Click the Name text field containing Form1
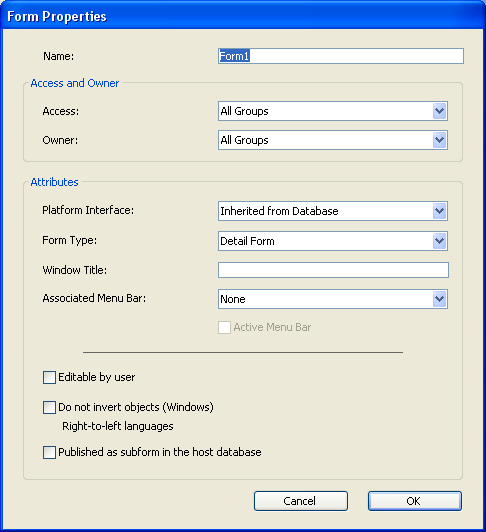Screen dimensions: 486x532 [x=341, y=56]
